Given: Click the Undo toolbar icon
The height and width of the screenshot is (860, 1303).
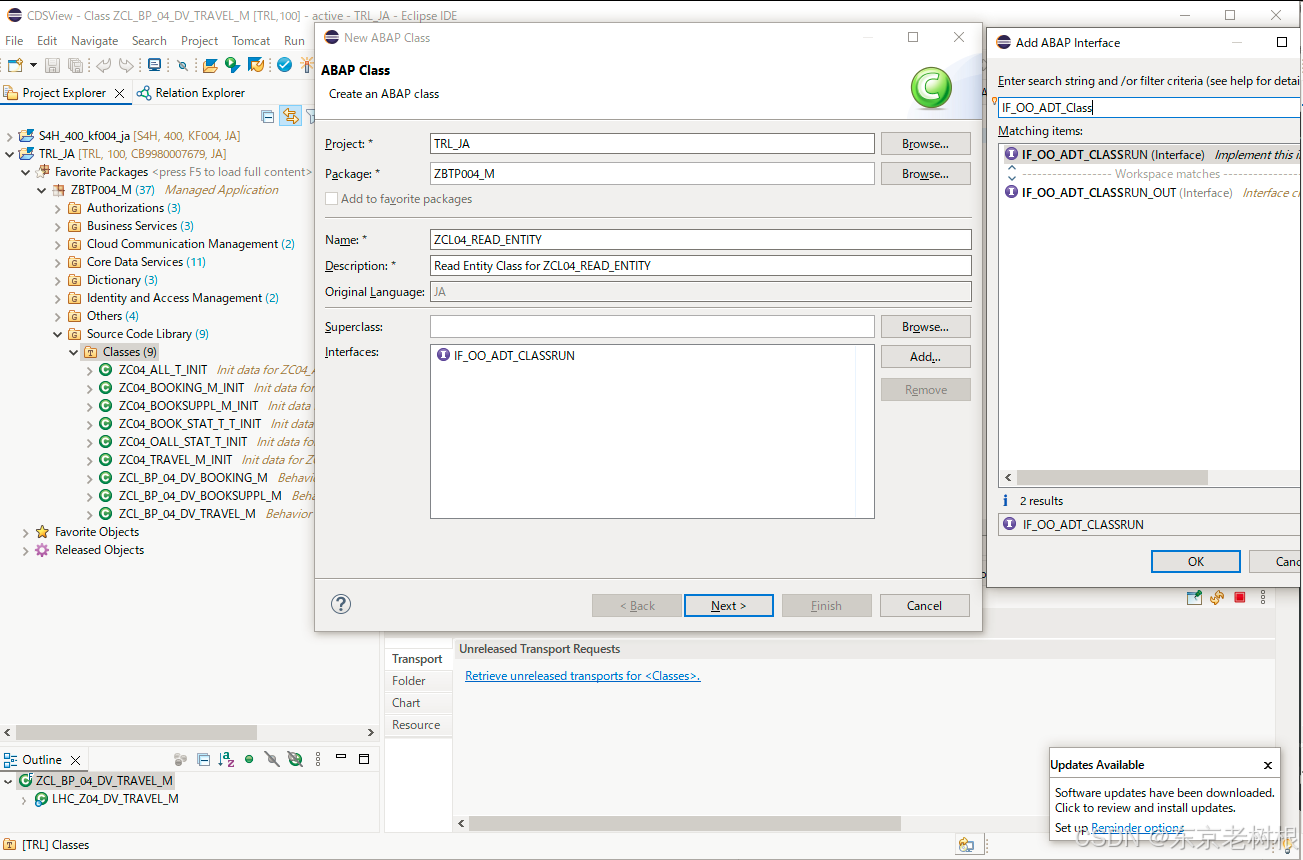Looking at the screenshot, I should 103,65.
